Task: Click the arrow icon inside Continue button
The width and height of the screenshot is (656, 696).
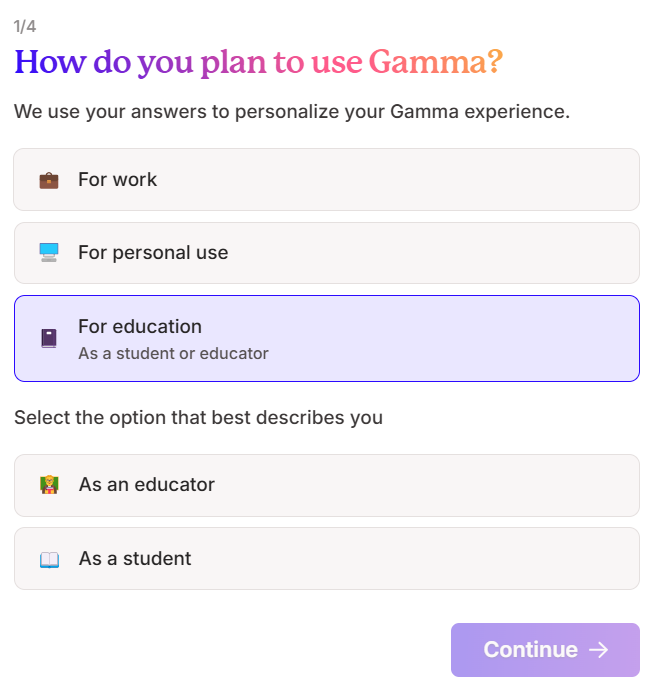Action: click(599, 650)
